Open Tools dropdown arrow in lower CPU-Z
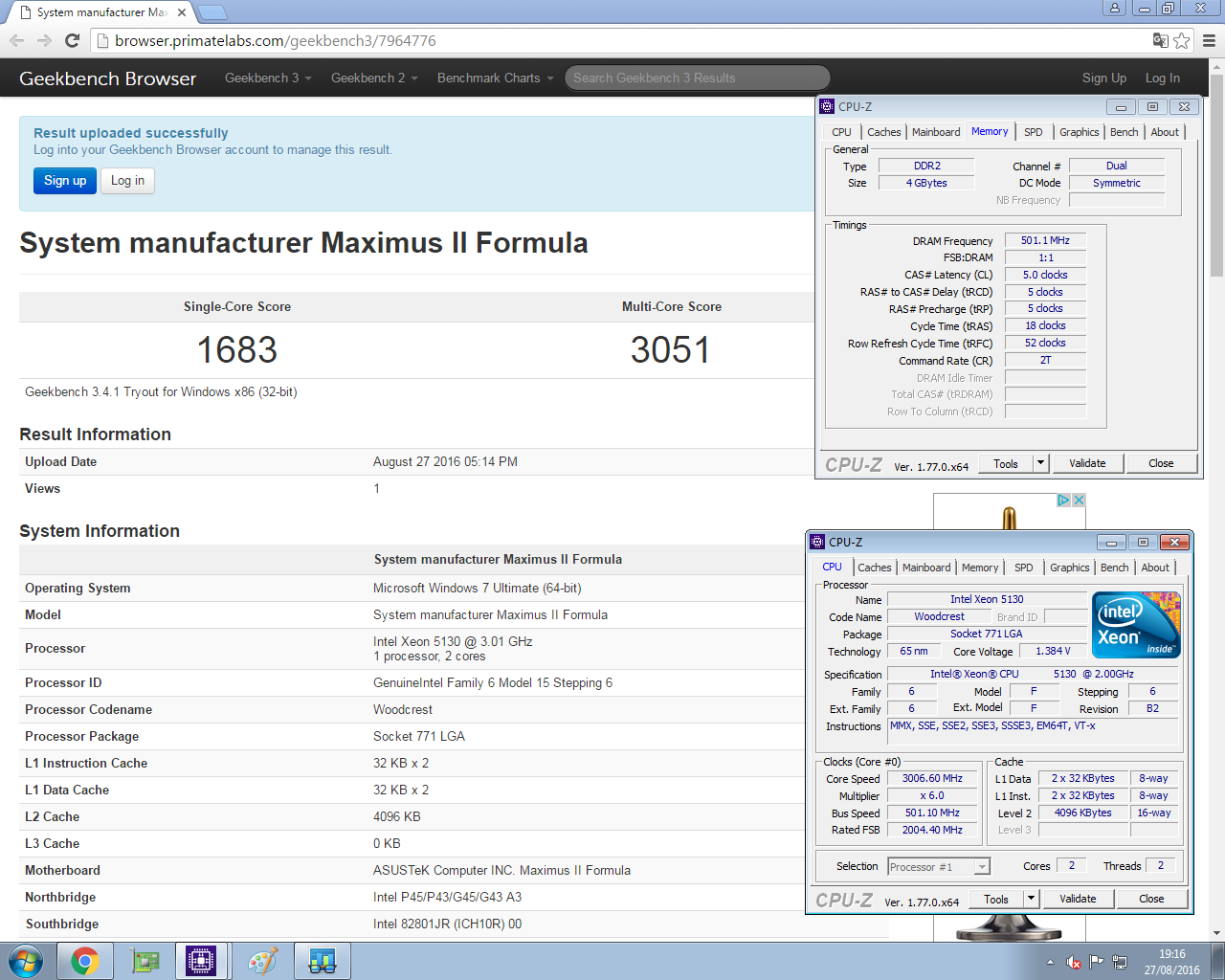The width and height of the screenshot is (1225, 980). (x=1032, y=899)
